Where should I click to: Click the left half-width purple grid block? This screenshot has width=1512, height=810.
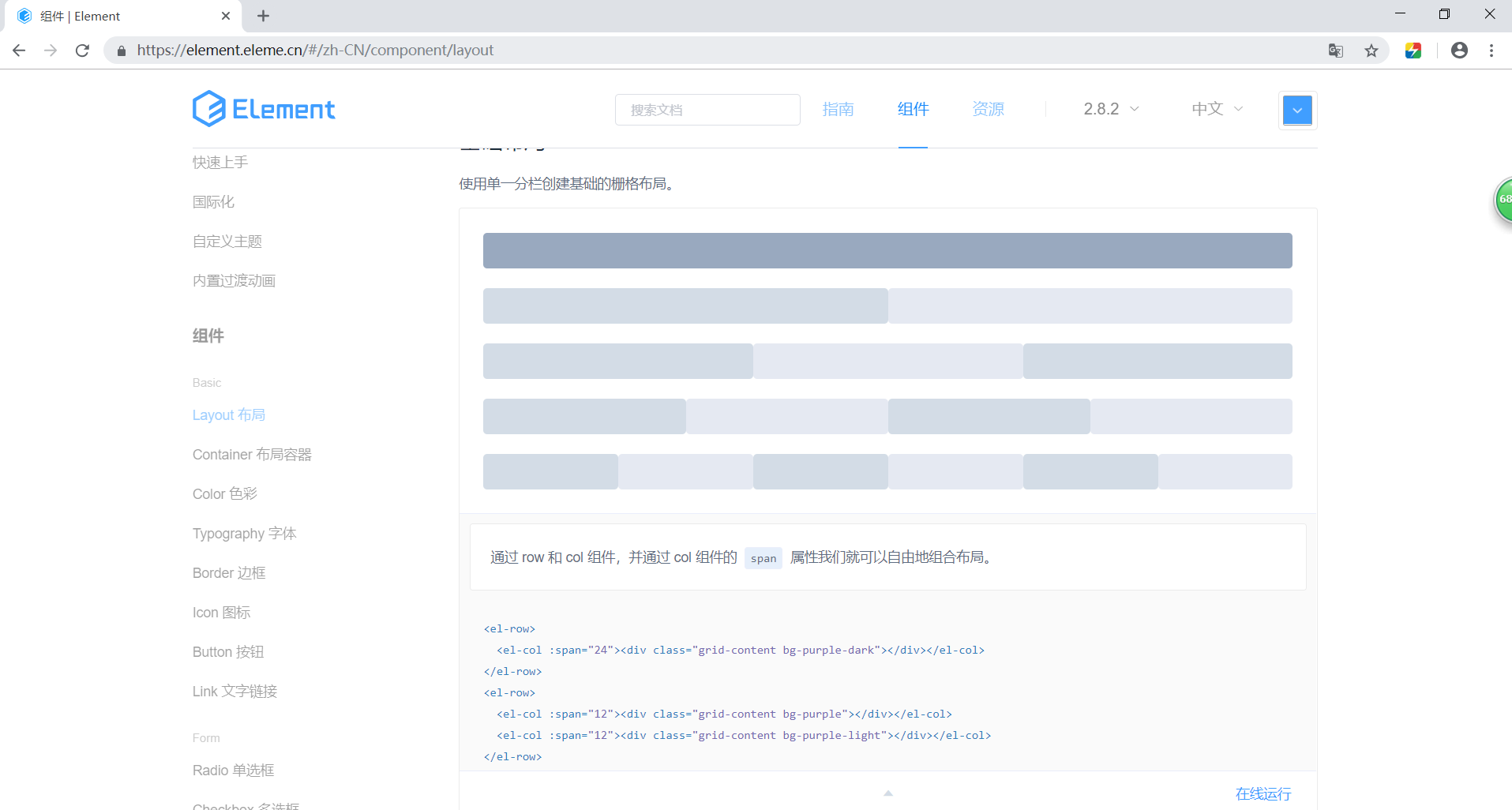click(x=685, y=306)
